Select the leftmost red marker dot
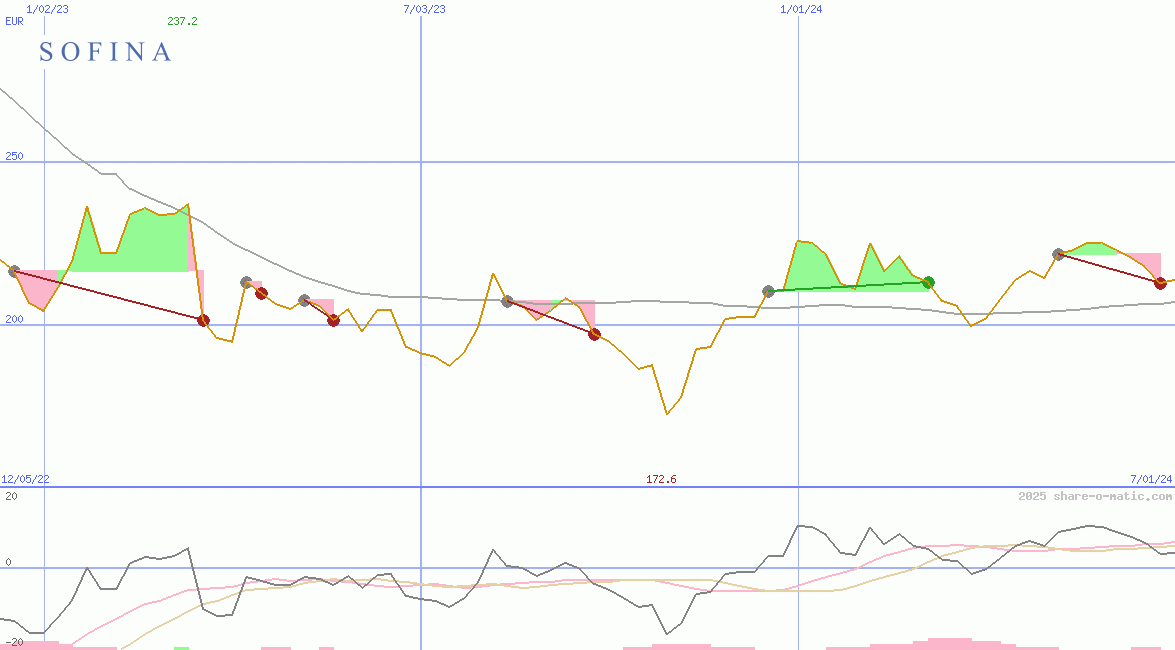Viewport: 1175px width, 650px height. [203, 320]
